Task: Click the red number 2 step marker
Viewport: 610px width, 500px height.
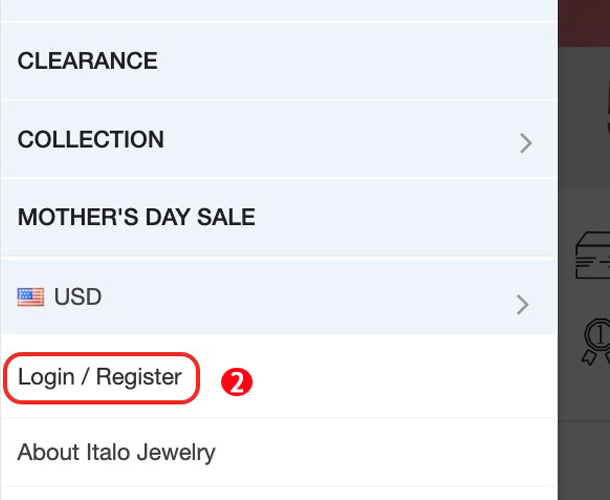Action: pyautogui.click(x=235, y=381)
